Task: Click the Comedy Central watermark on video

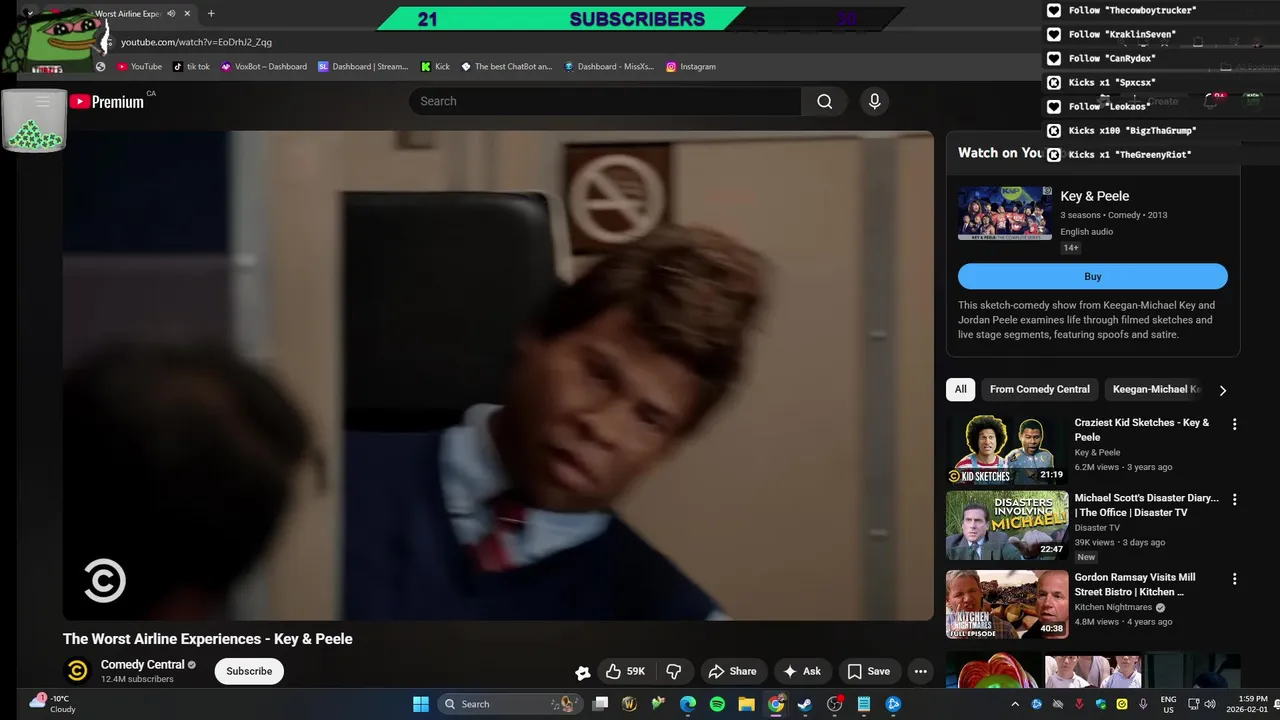Action: point(104,580)
